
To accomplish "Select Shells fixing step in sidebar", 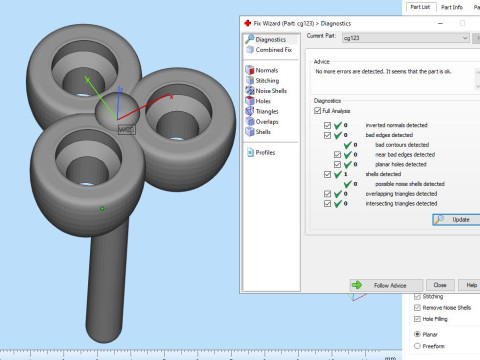I will click(258, 132).
